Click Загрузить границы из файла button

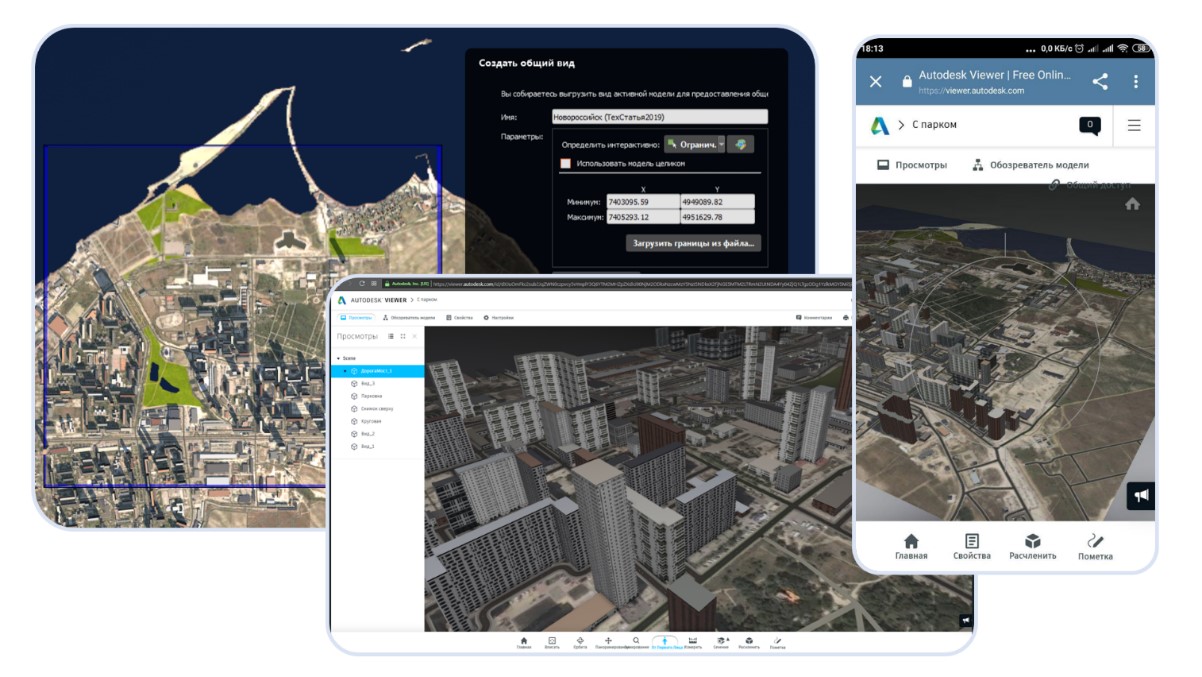(694, 243)
